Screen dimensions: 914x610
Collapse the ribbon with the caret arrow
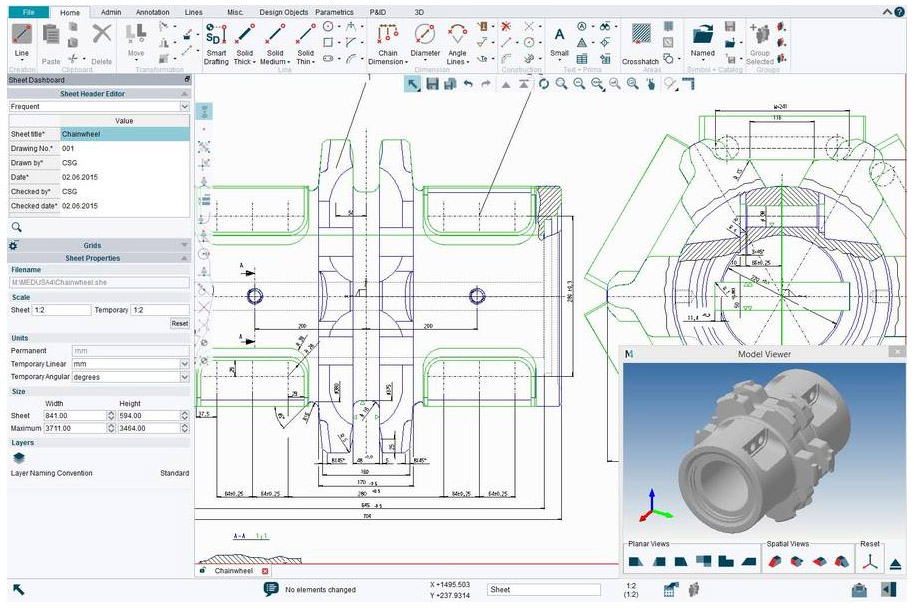(x=887, y=12)
